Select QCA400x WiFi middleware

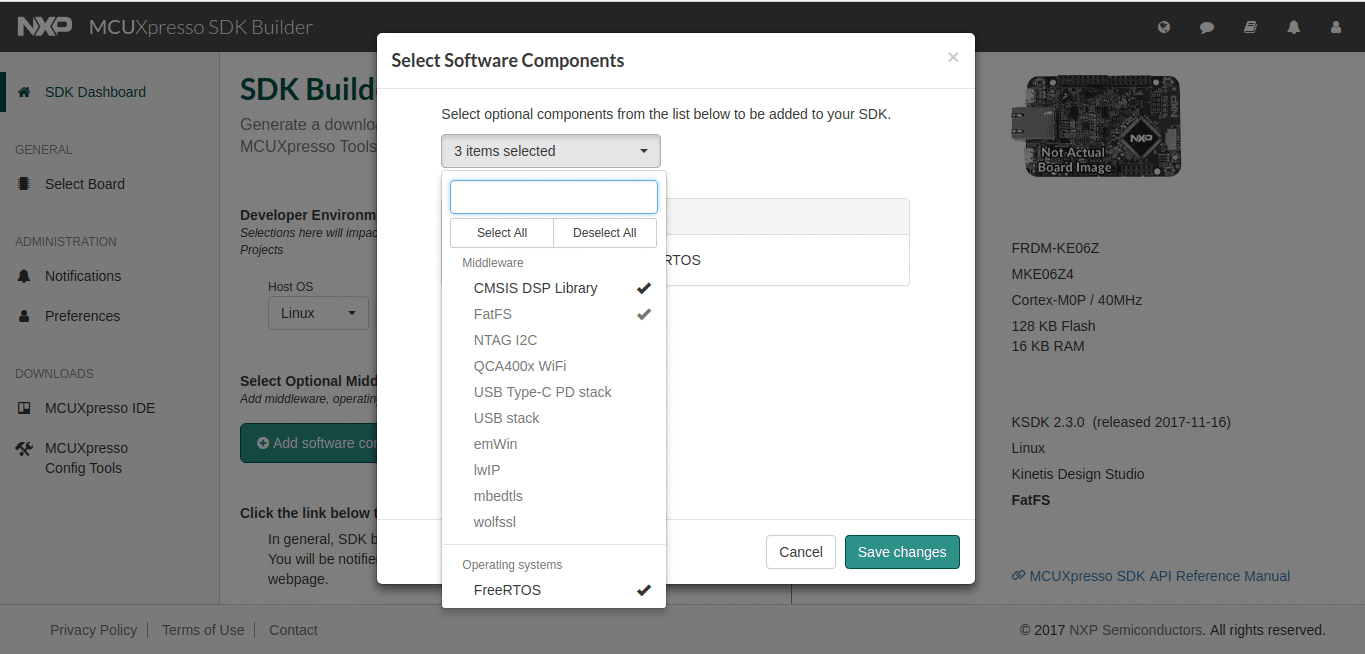[x=554, y=366]
